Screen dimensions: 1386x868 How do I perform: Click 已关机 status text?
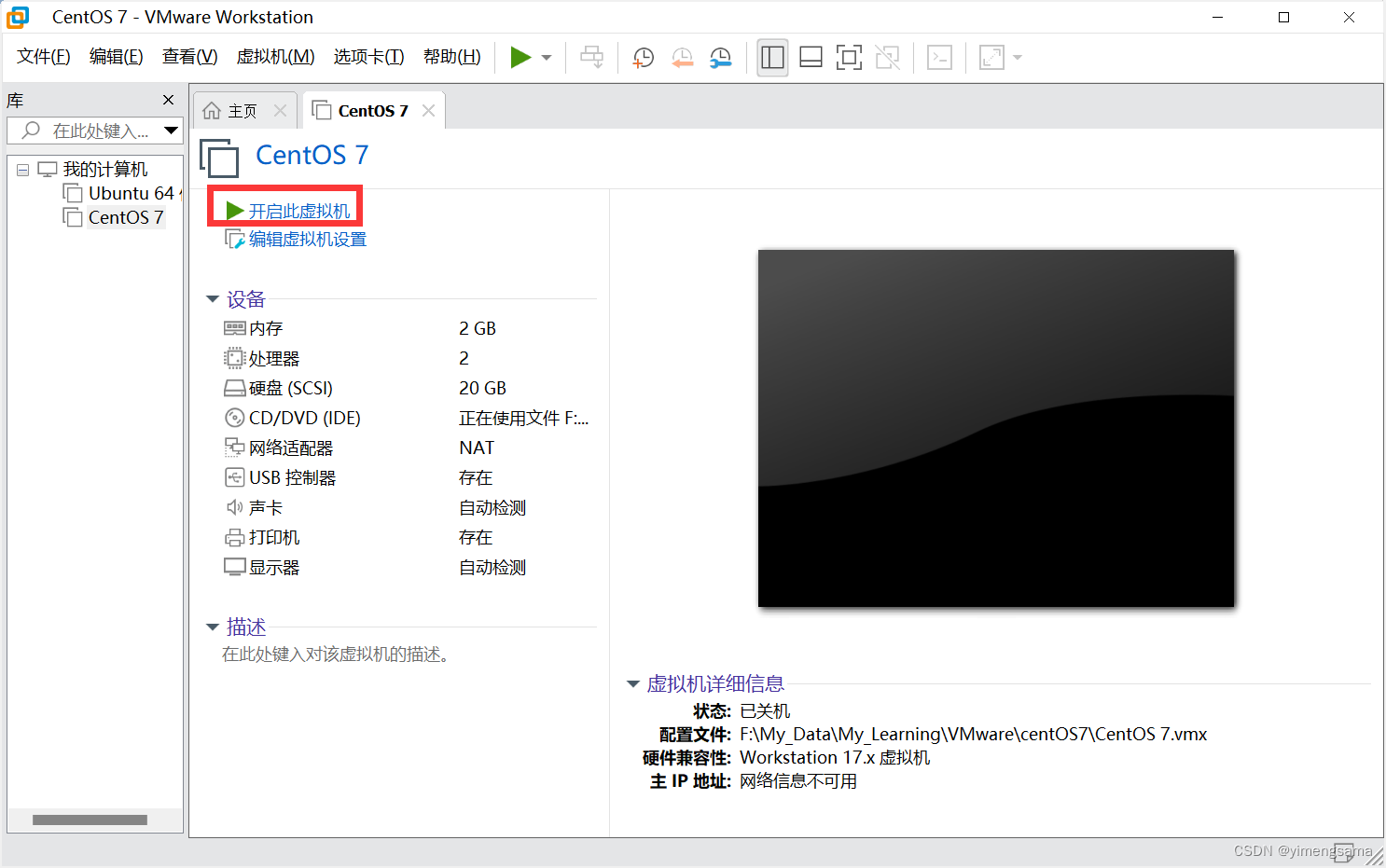[x=765, y=710]
